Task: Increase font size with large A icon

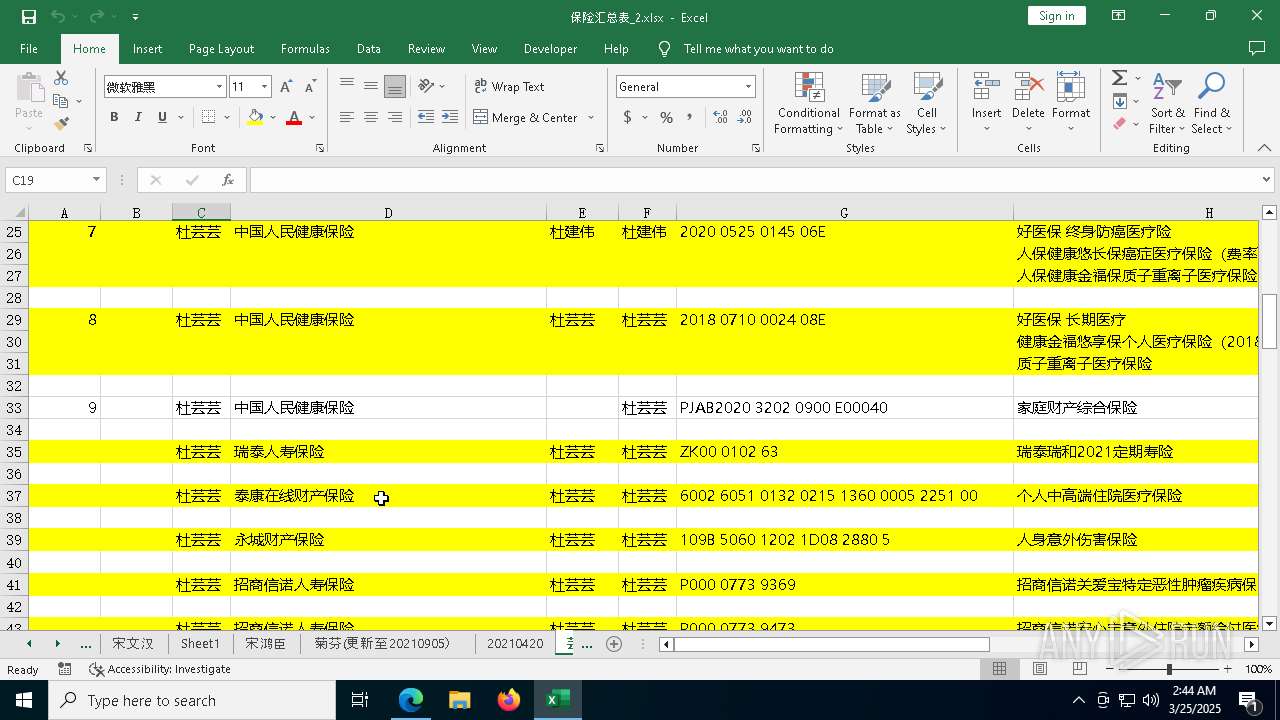Action: pos(286,87)
